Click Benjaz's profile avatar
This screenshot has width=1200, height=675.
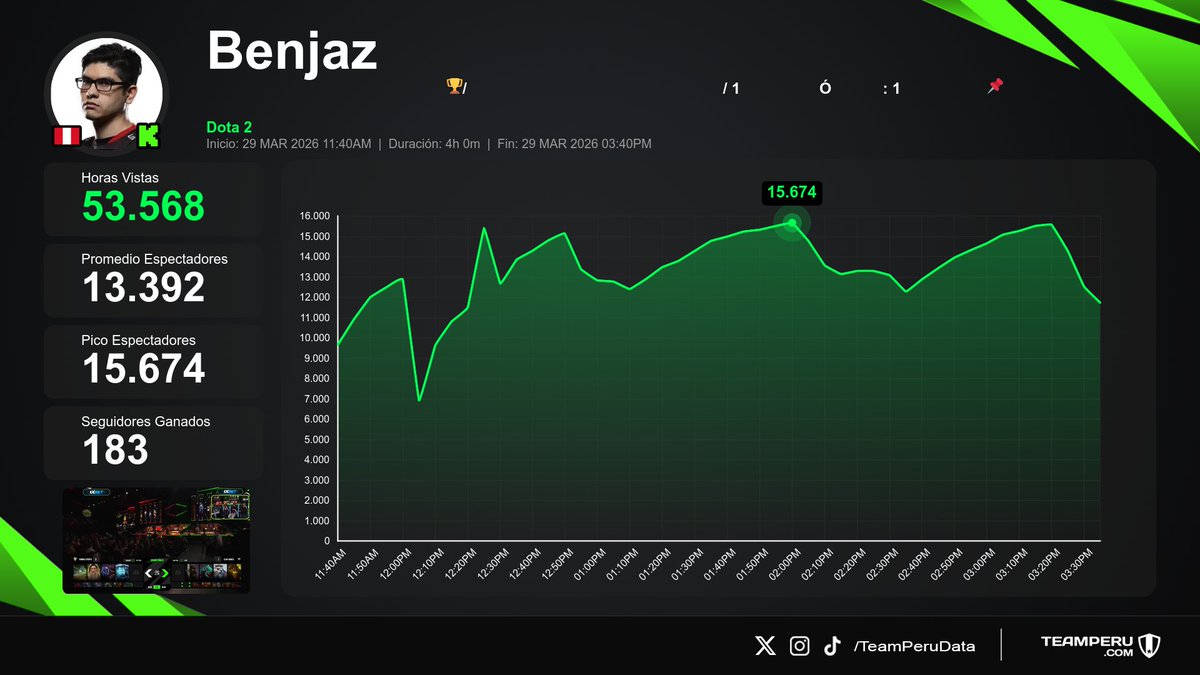tap(107, 93)
